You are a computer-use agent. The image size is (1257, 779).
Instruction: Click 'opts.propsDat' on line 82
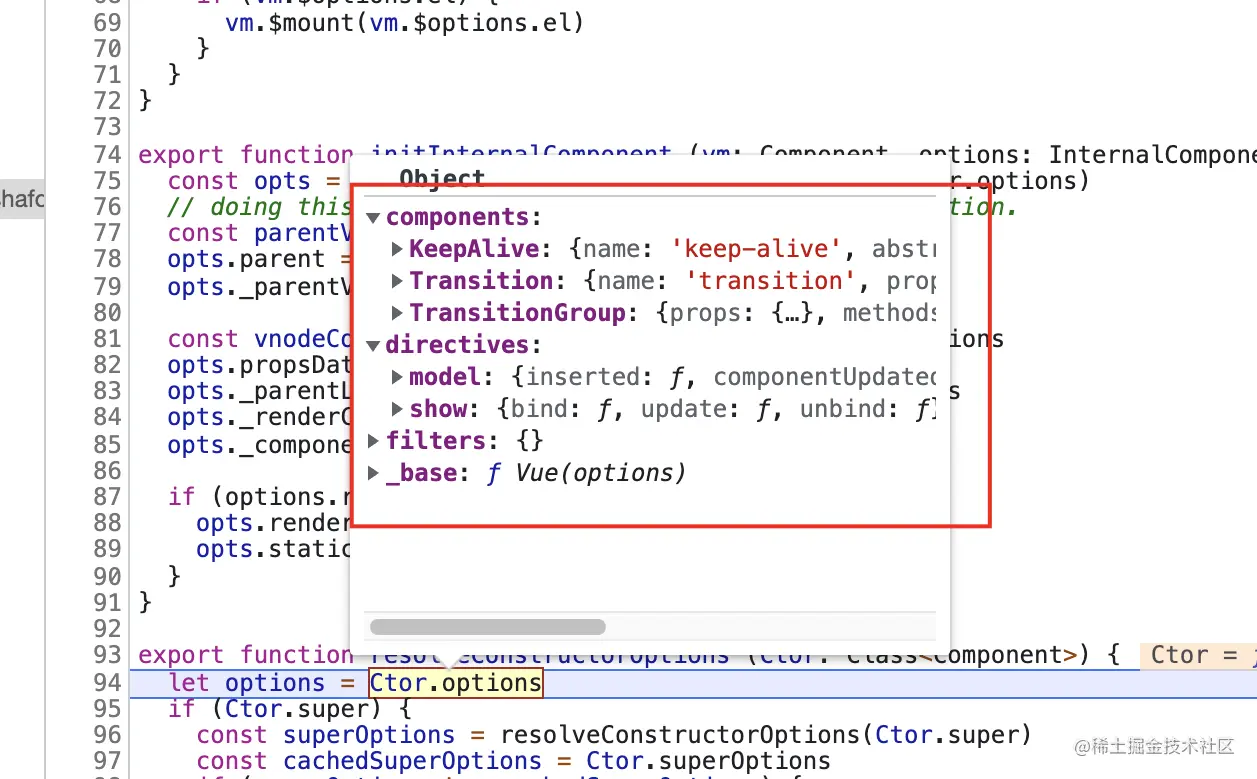(258, 365)
